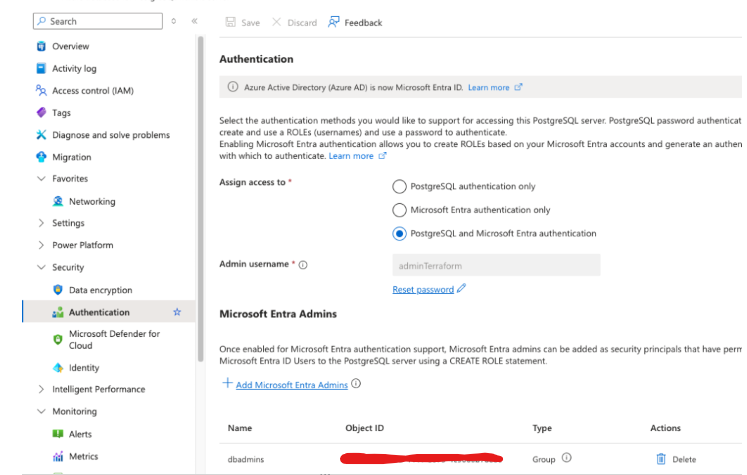
Task: Expand the Settings section
Action: pos(41,223)
